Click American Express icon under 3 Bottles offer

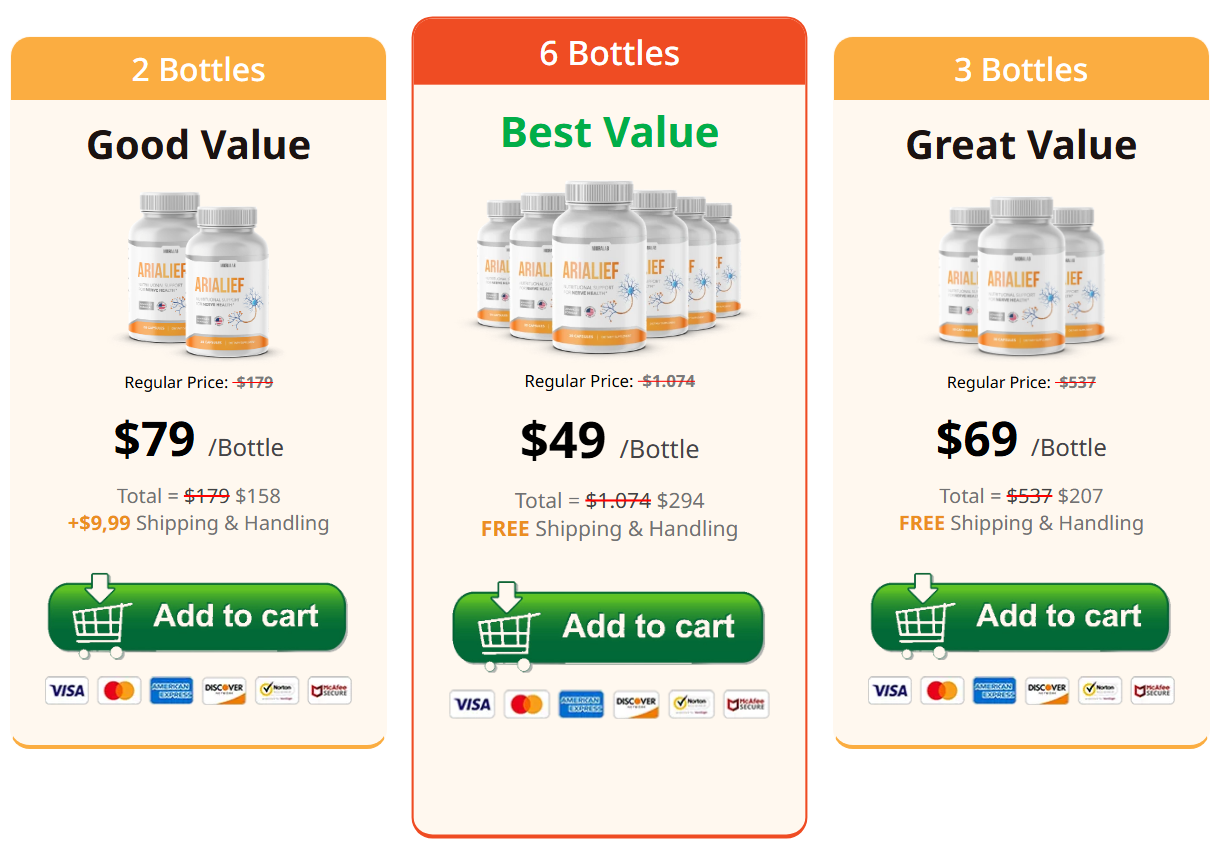click(x=994, y=690)
